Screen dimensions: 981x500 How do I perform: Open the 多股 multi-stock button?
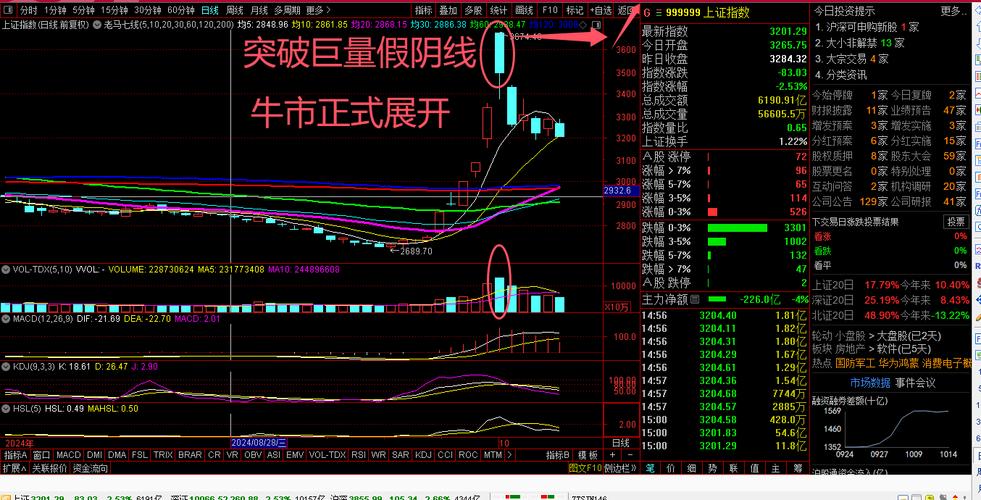click(473, 10)
